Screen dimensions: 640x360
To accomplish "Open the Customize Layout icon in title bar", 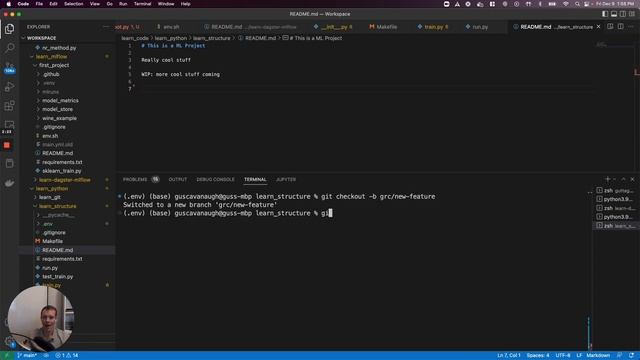I will click(x=632, y=14).
